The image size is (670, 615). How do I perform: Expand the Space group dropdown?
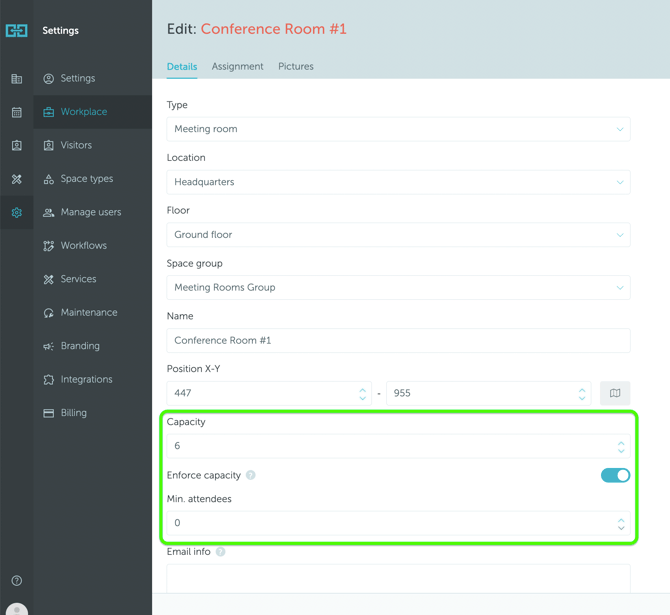[x=398, y=287]
